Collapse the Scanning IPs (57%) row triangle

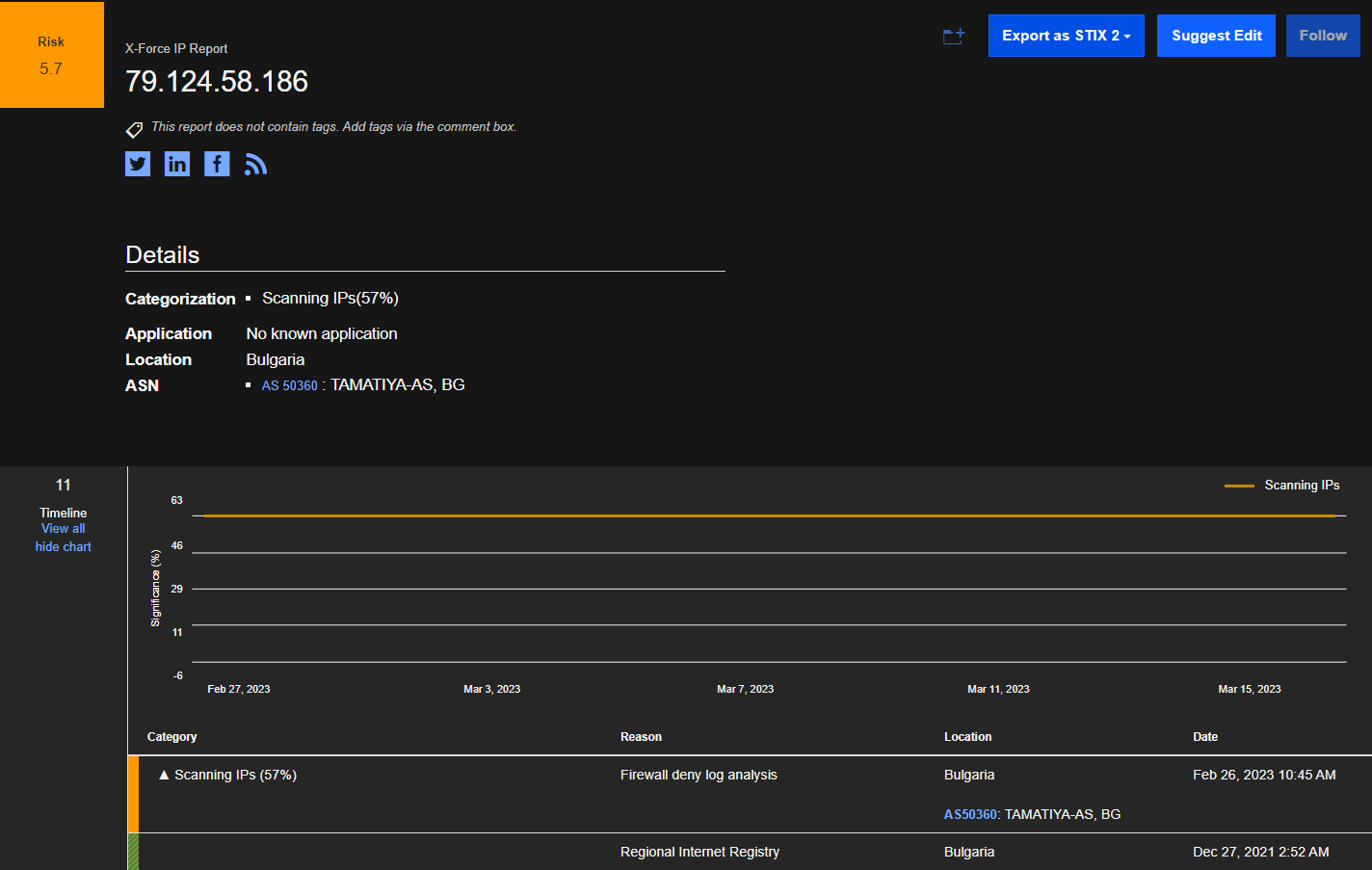pyautogui.click(x=164, y=775)
